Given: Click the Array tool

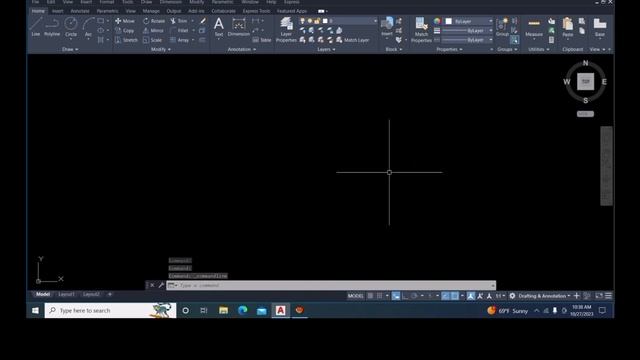Looking at the screenshot, I should tap(180, 40).
